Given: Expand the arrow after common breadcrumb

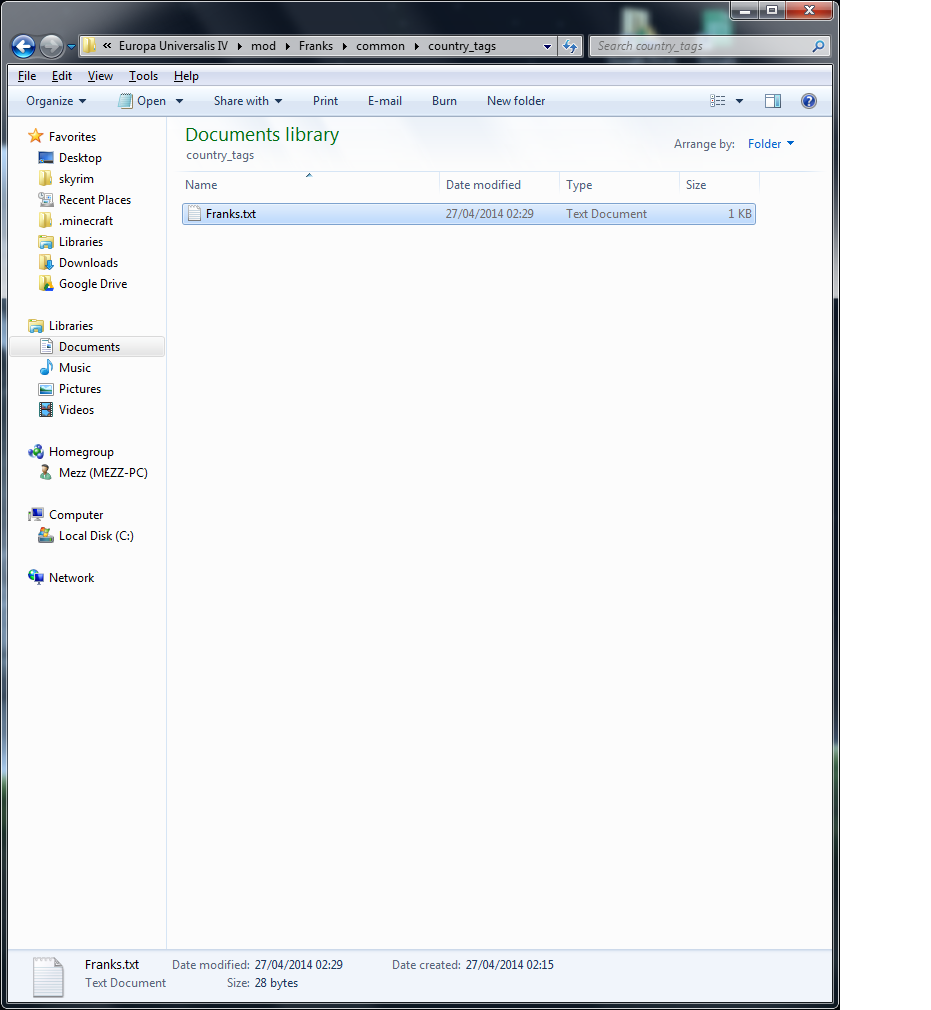Looking at the screenshot, I should click(417, 46).
